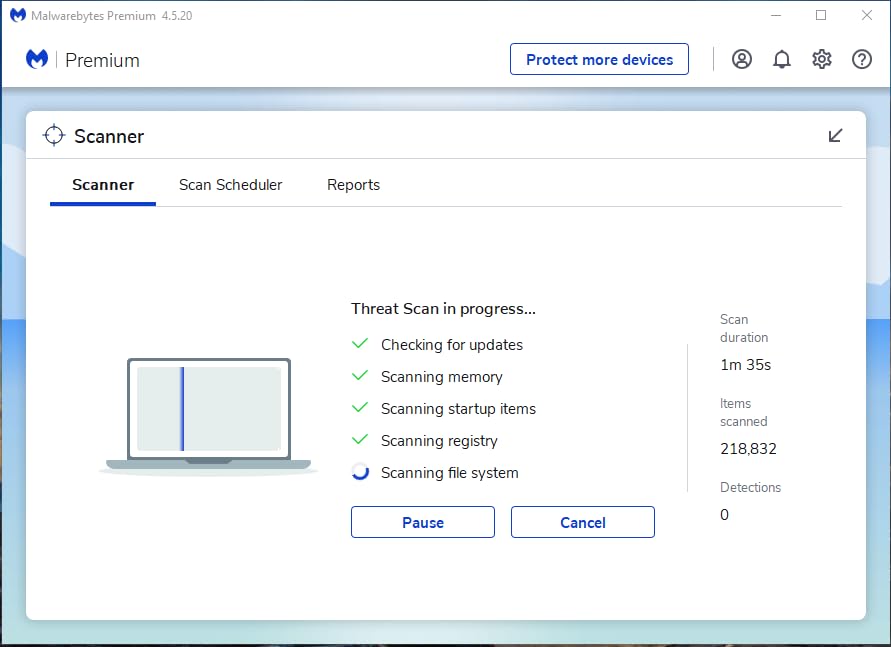
Task: Cancel the threat scan
Action: click(582, 521)
